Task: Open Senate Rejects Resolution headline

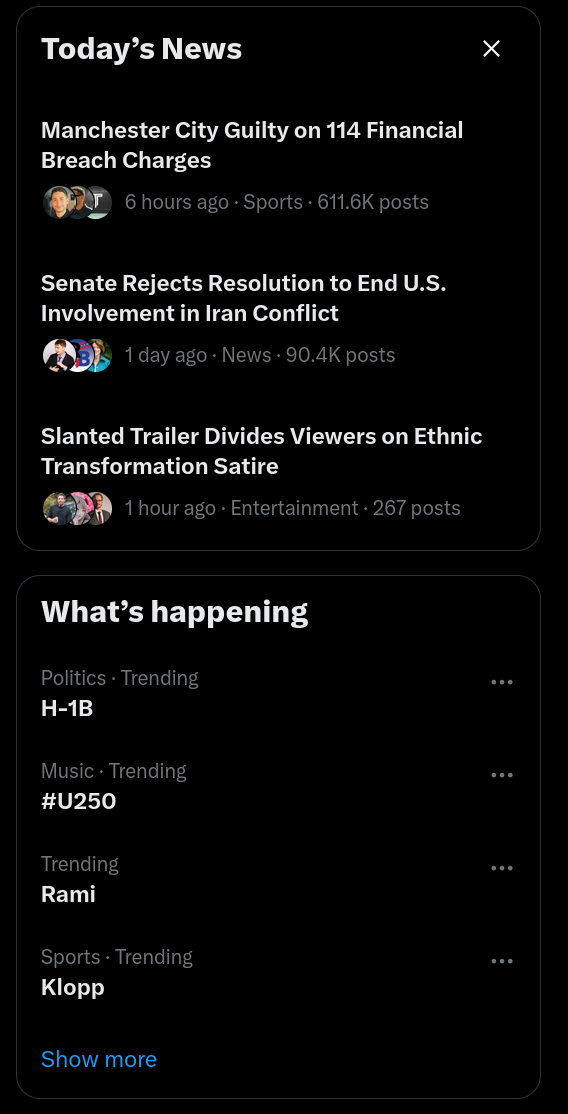Action: tap(244, 298)
